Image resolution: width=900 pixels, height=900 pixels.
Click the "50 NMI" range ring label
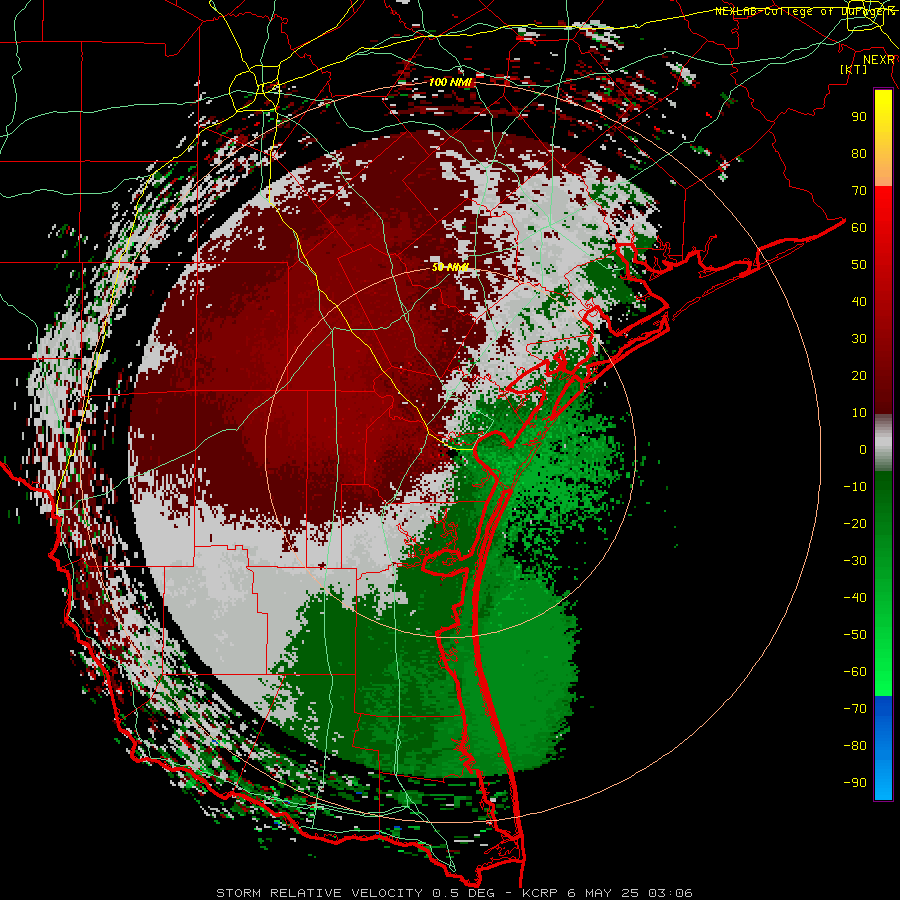(450, 267)
